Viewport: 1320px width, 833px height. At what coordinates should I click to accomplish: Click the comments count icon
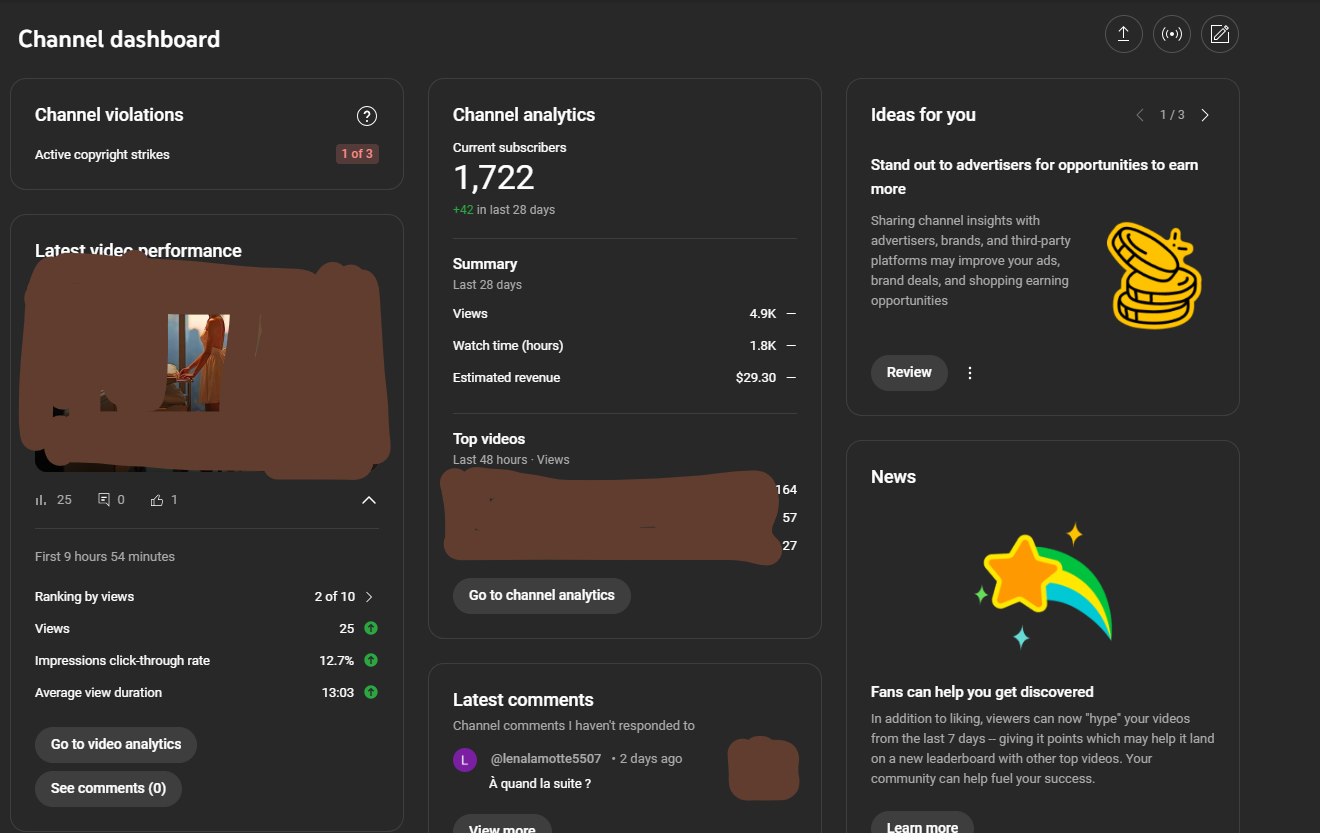coord(104,499)
